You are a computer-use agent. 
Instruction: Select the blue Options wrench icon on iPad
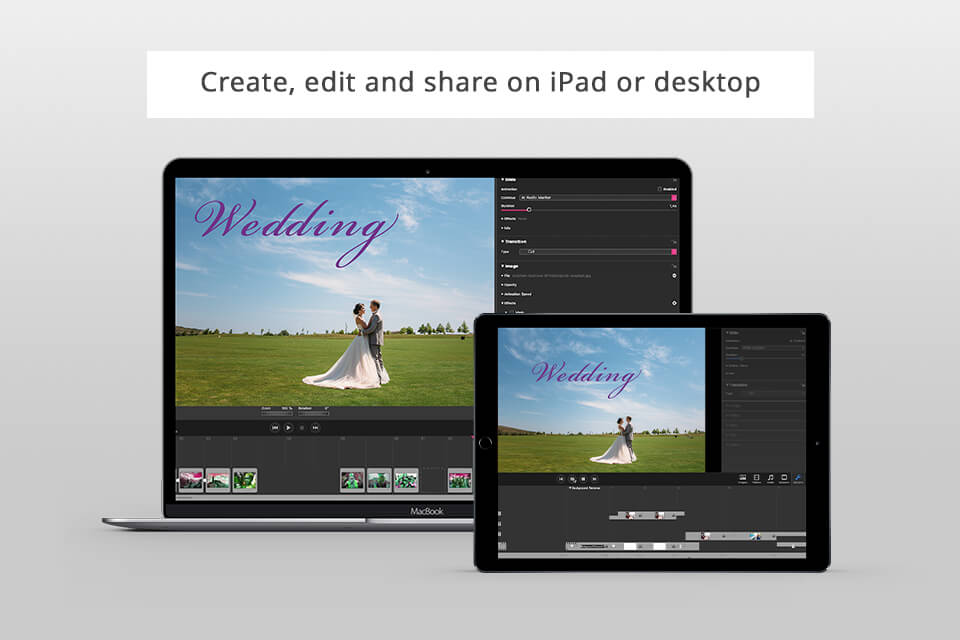[x=798, y=478]
